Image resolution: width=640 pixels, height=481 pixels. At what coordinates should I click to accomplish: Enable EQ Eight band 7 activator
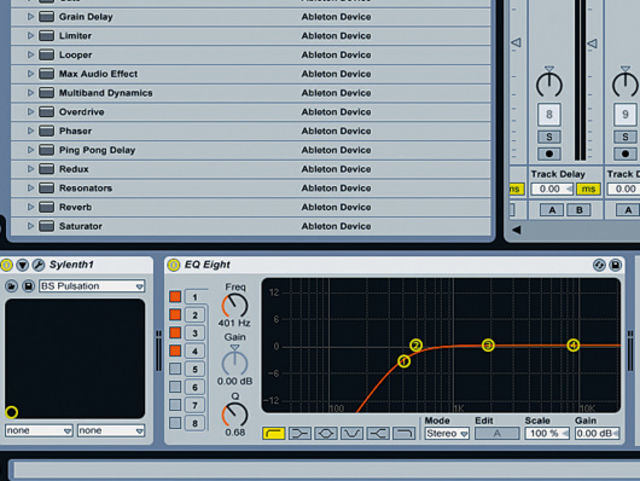tap(176, 405)
